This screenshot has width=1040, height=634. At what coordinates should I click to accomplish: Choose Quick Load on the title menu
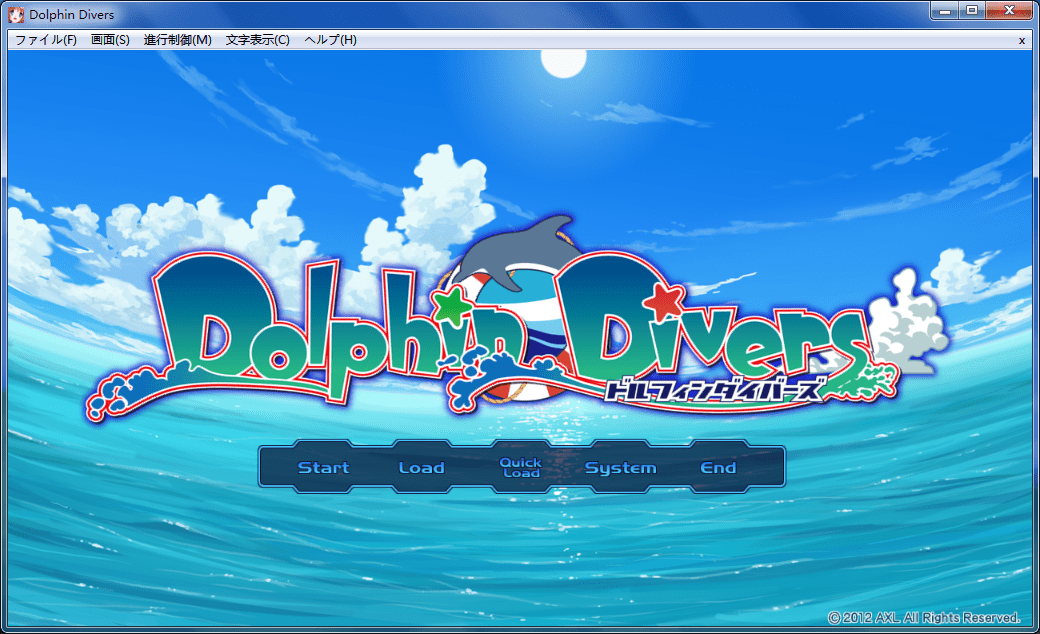(520, 468)
